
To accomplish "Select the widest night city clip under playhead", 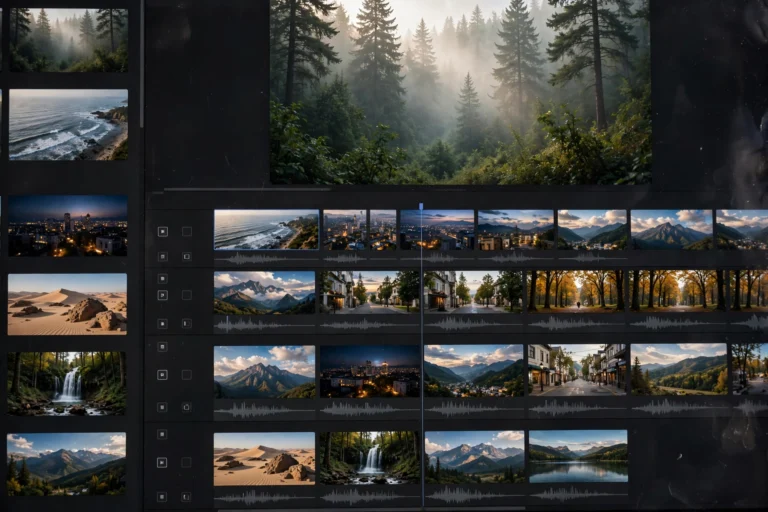I will pyautogui.click(x=437, y=230).
